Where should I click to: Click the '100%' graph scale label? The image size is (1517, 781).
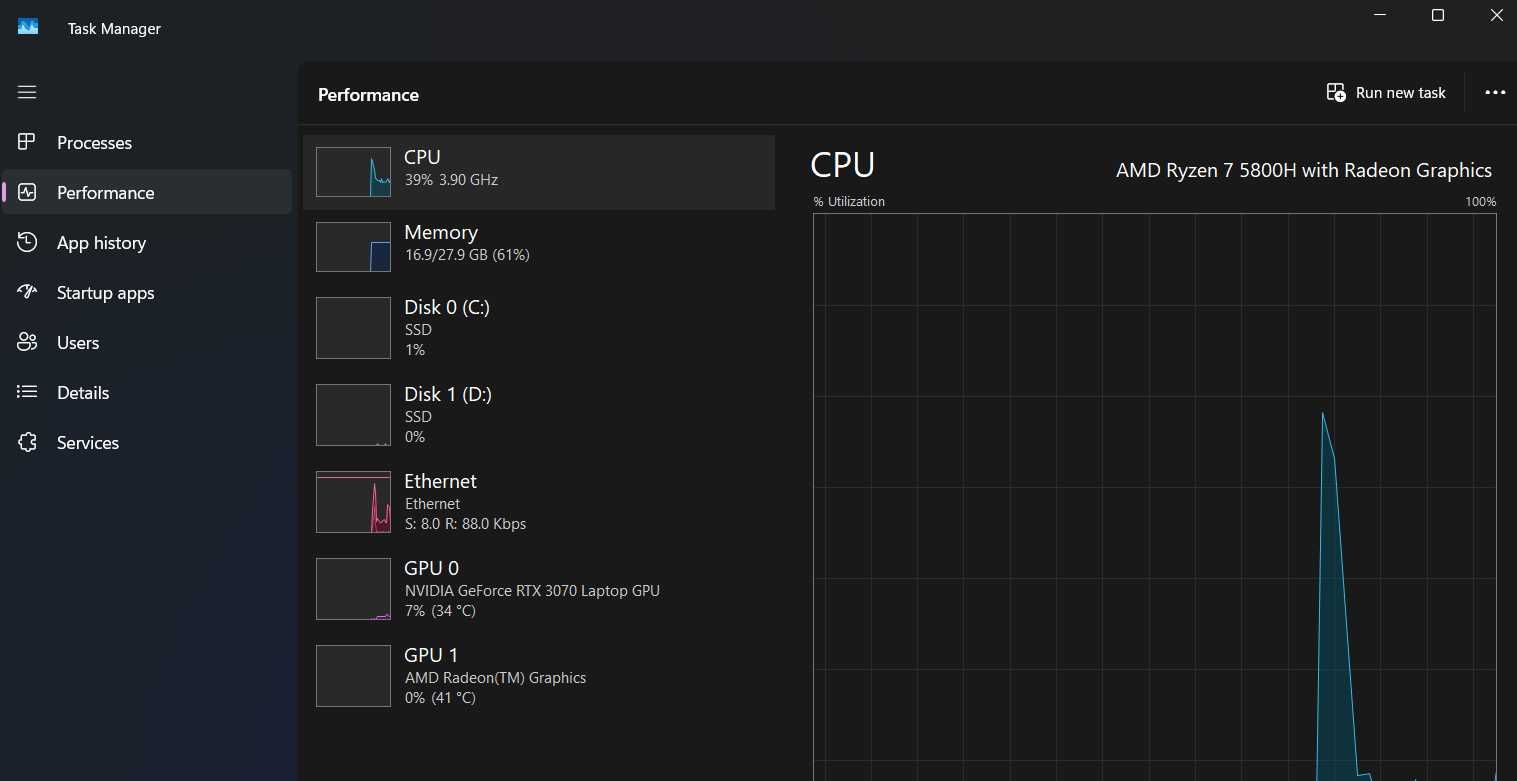click(x=1481, y=202)
